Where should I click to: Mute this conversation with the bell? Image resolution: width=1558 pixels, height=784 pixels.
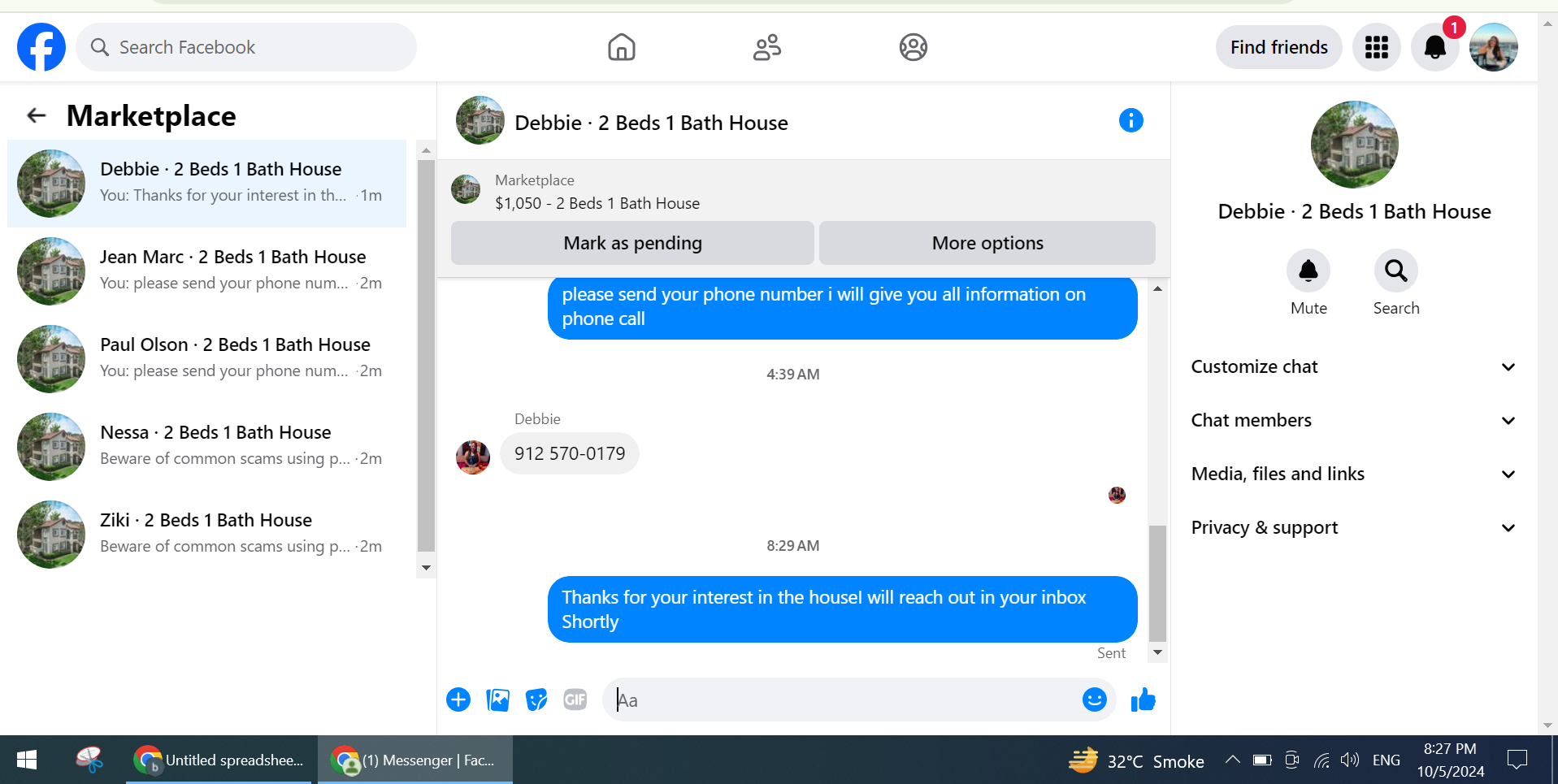[1308, 271]
